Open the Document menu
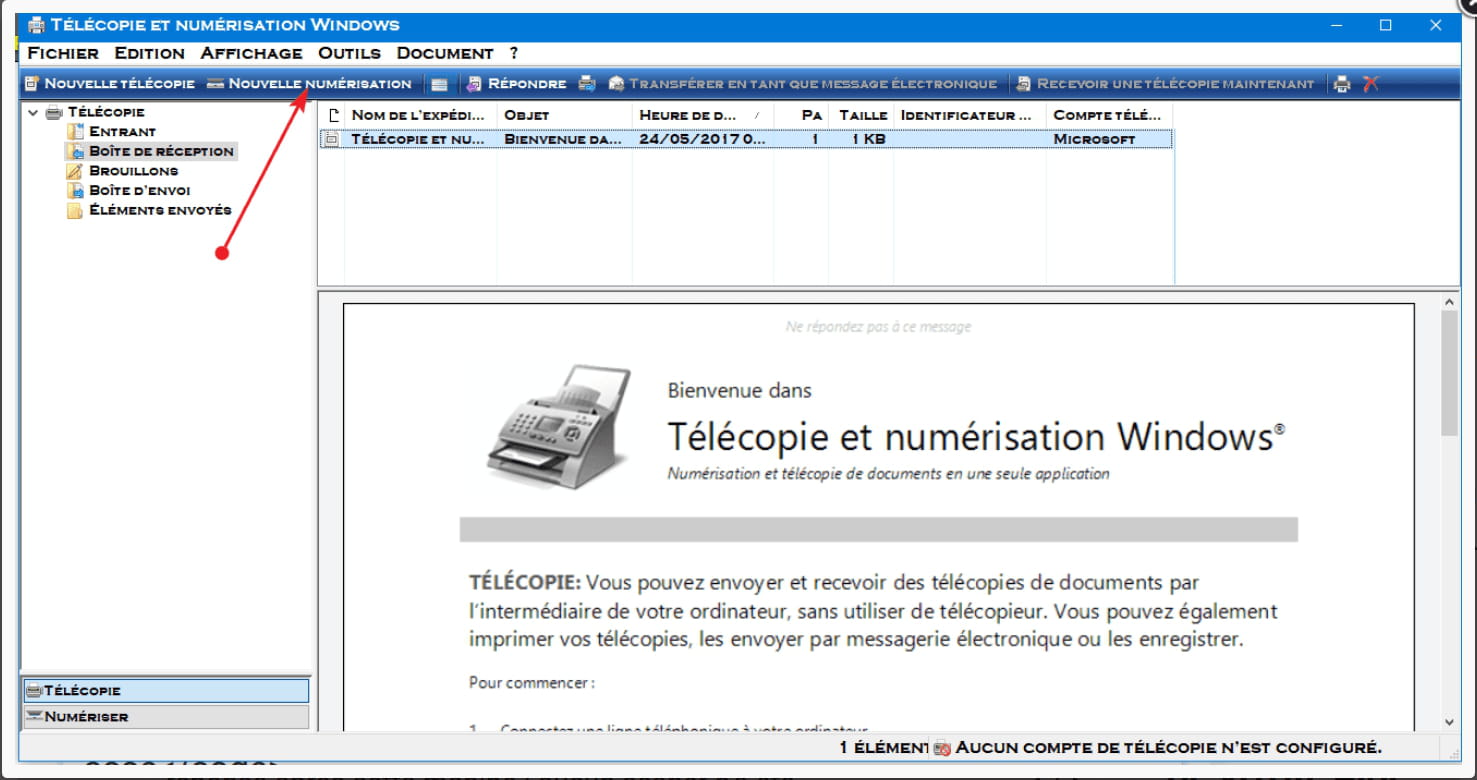The image size is (1477, 780). coord(445,53)
